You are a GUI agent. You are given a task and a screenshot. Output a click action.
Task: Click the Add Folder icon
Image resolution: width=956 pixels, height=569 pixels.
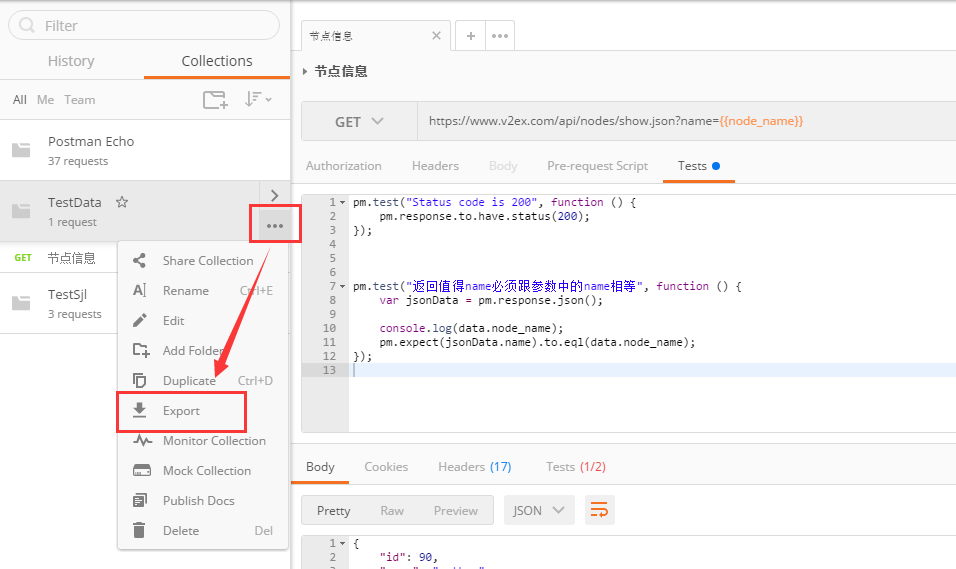[x=141, y=350]
